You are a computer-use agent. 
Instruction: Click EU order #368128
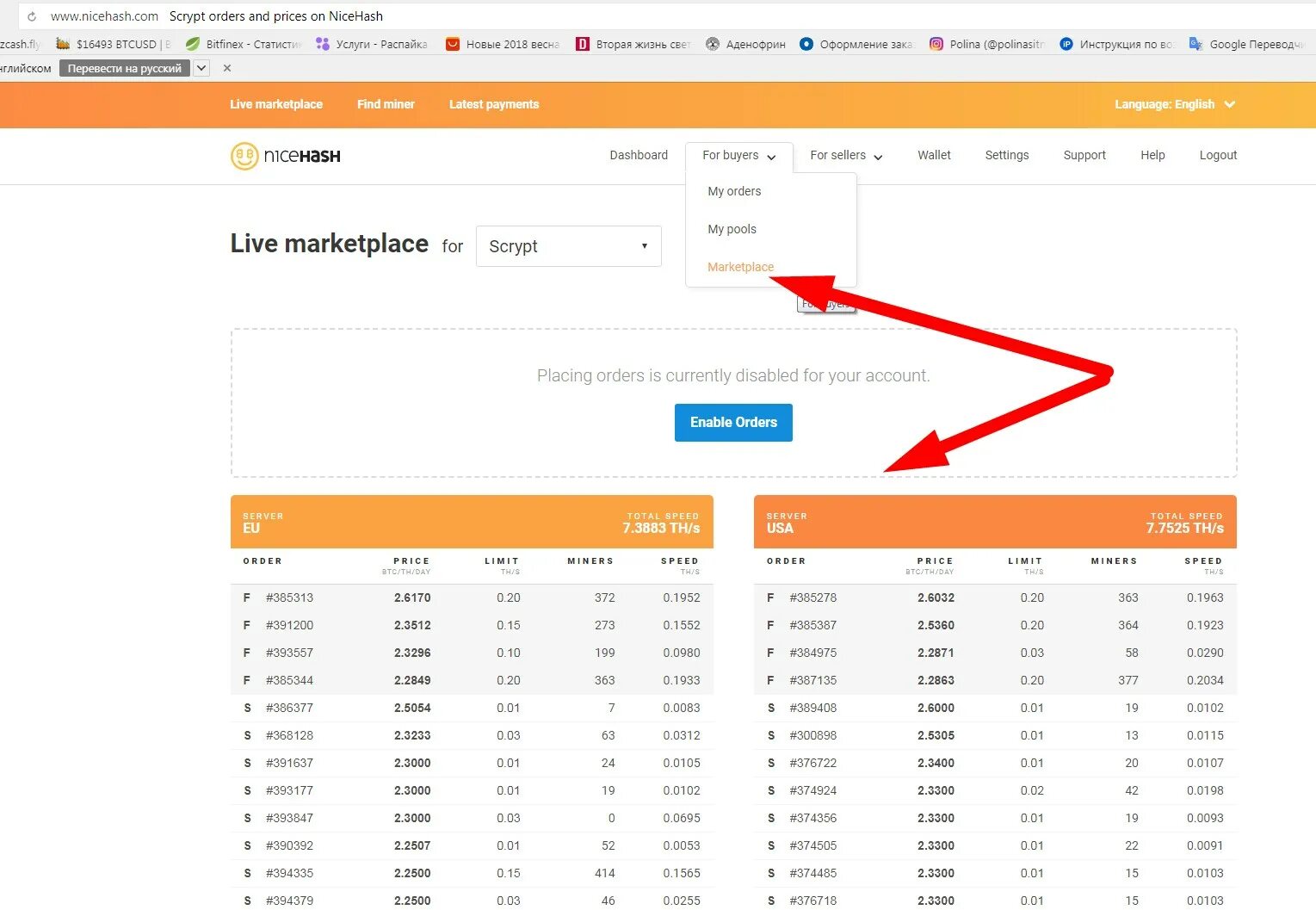point(472,735)
